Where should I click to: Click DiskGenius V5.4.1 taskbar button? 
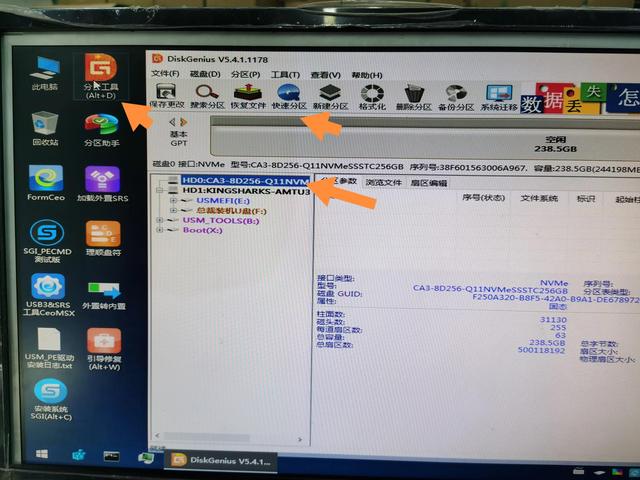tap(221, 461)
